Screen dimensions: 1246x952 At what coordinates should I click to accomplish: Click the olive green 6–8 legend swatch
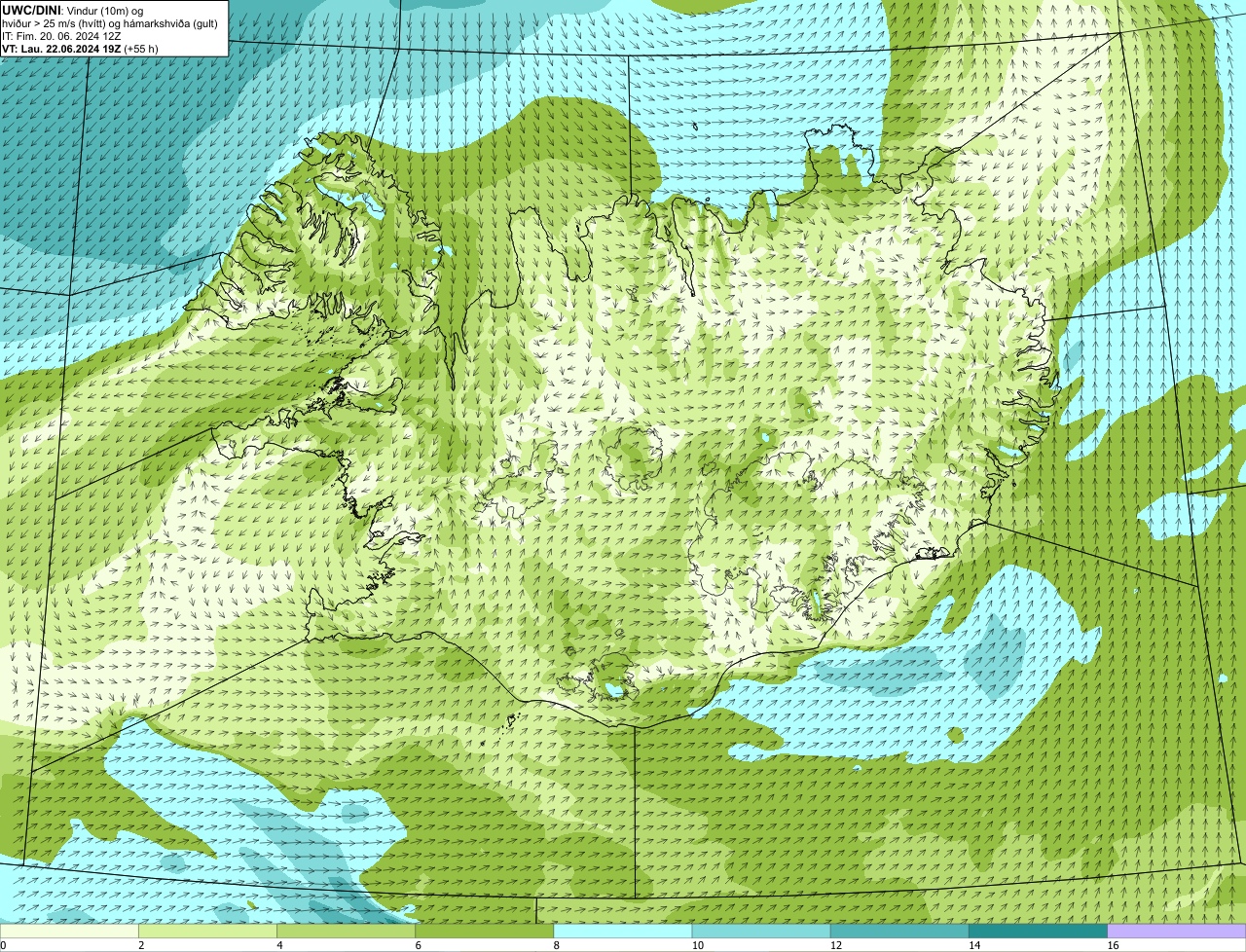point(485,932)
